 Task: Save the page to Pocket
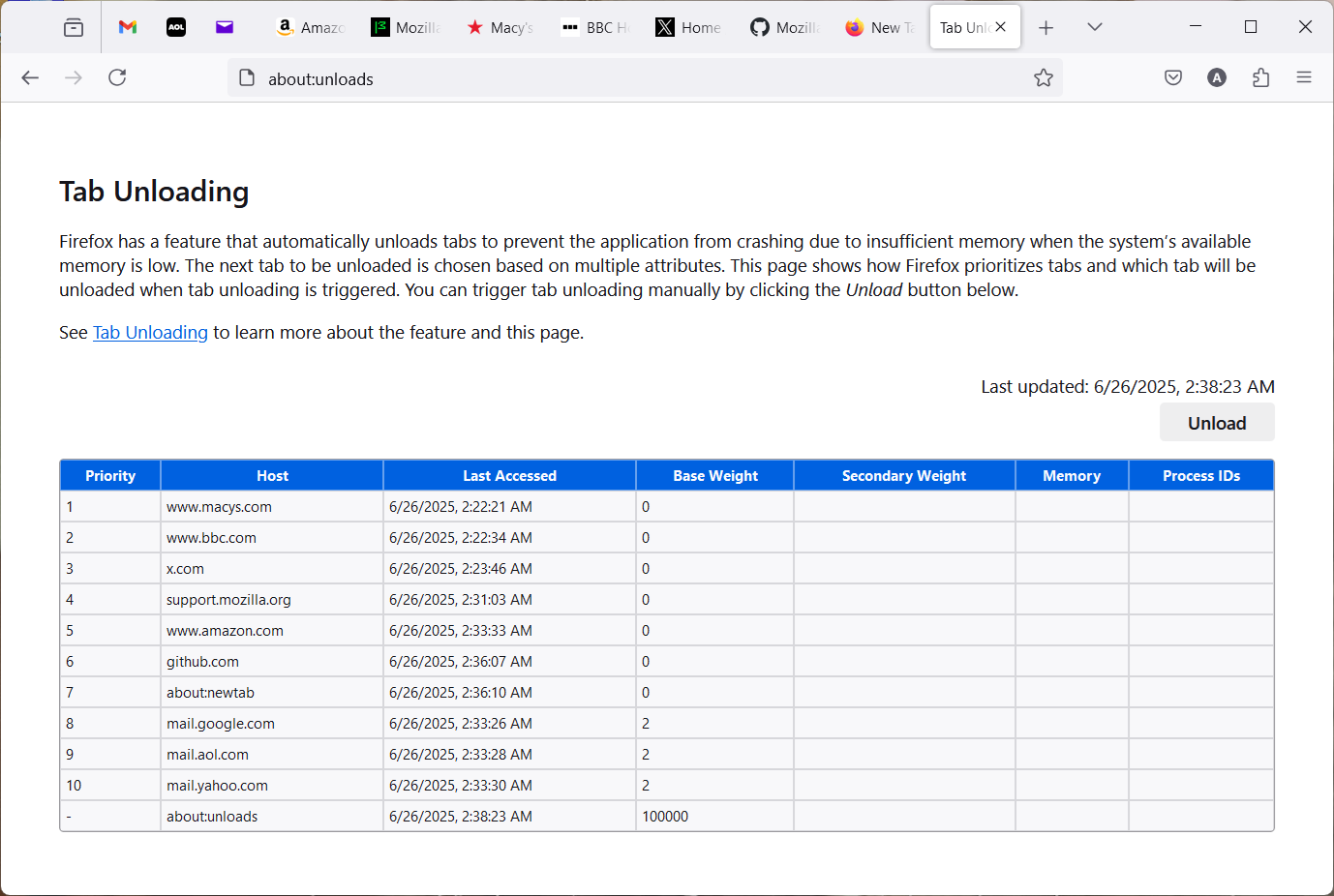(1172, 77)
